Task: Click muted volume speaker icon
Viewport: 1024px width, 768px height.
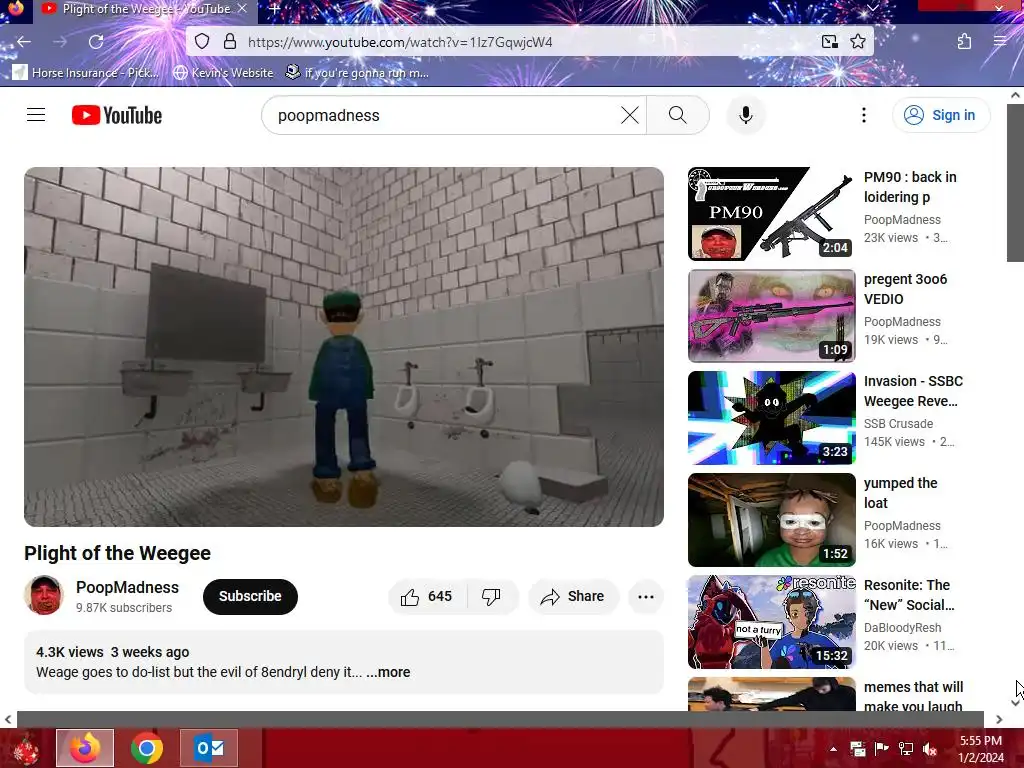Action: (x=930, y=749)
